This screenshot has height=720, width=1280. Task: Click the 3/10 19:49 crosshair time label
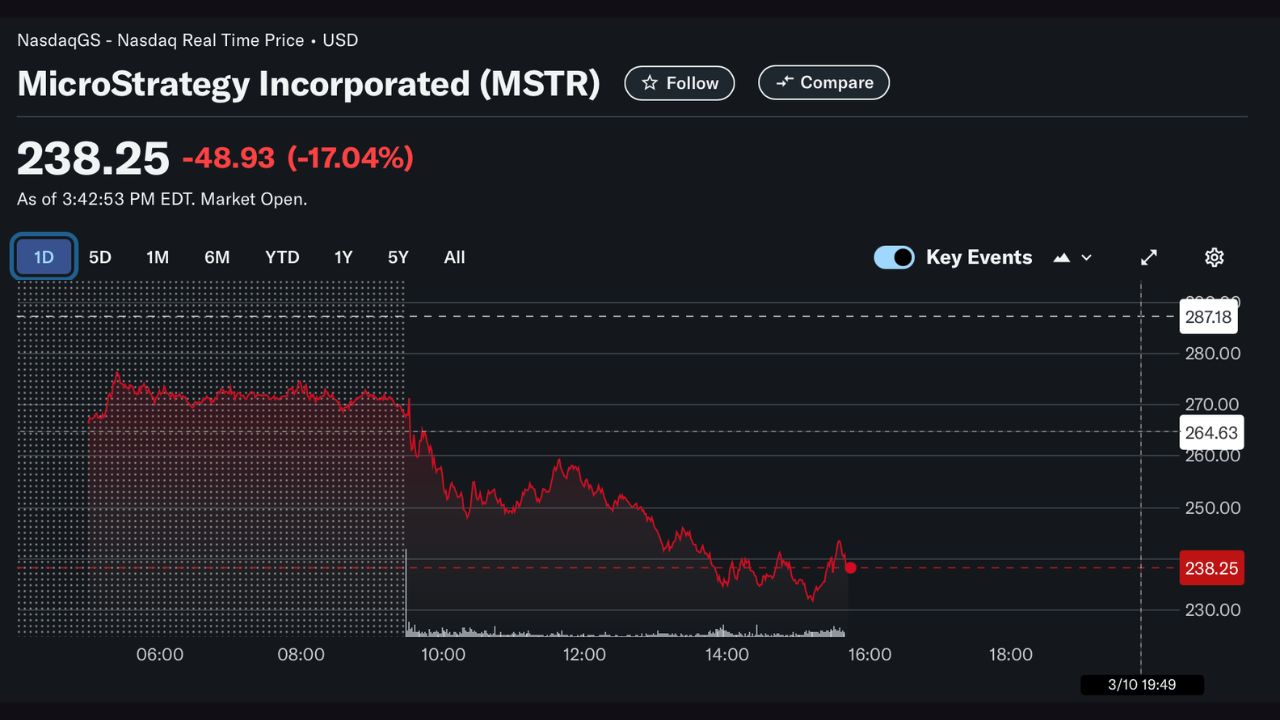[x=1142, y=685]
